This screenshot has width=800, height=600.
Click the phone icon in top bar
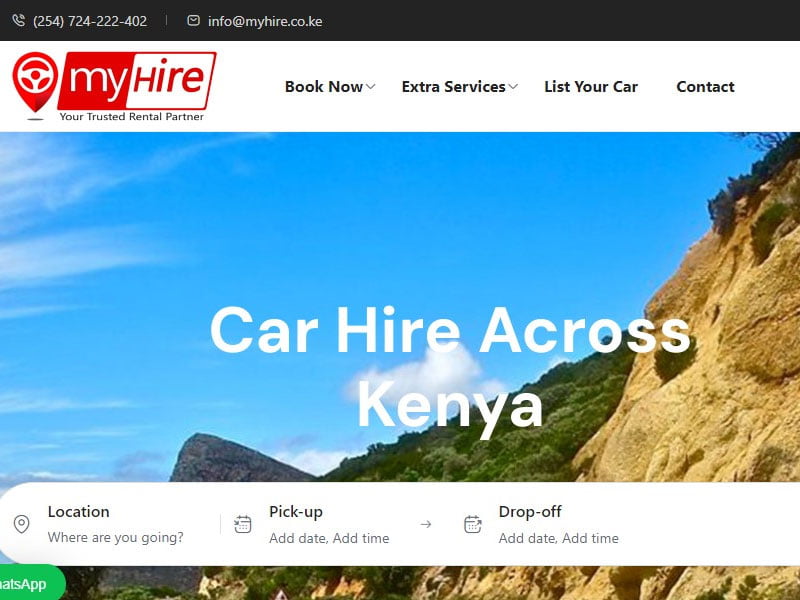[19, 20]
